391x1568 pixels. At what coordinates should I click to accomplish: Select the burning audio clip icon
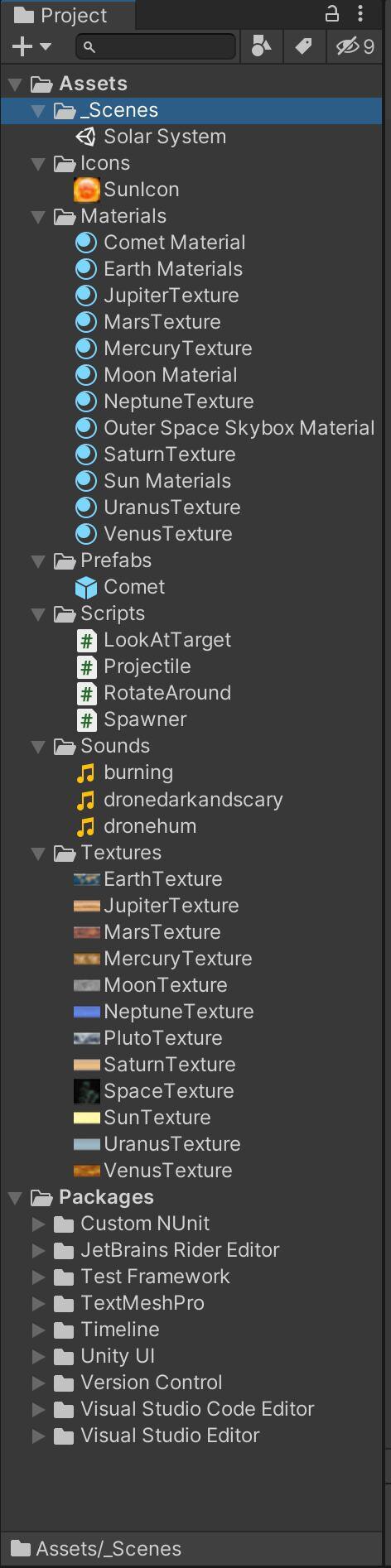pos(86,772)
